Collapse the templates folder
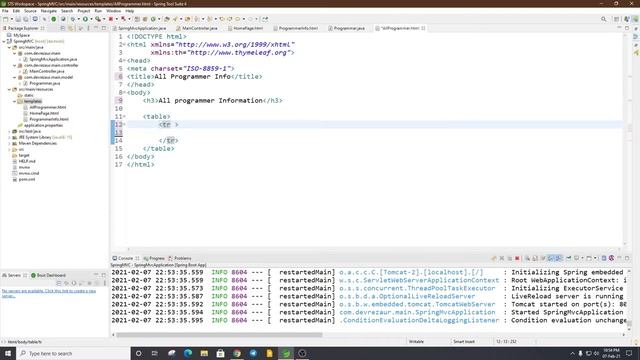 tap(15, 101)
